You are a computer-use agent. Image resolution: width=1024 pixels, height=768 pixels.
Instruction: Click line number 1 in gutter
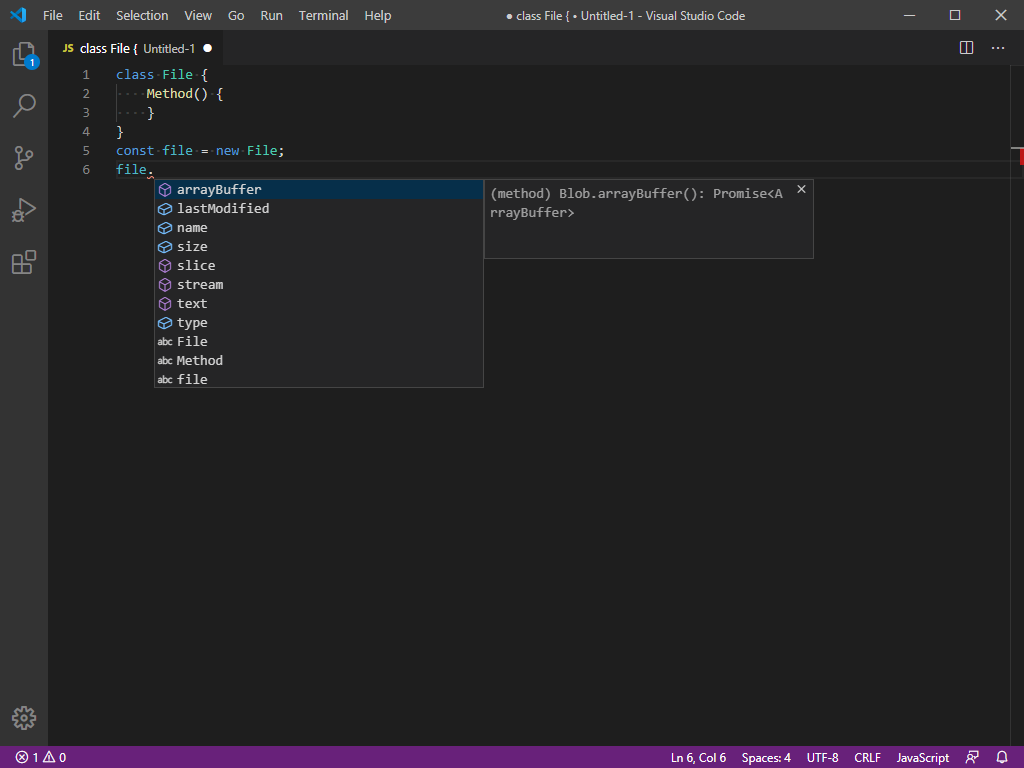pyautogui.click(x=86, y=75)
